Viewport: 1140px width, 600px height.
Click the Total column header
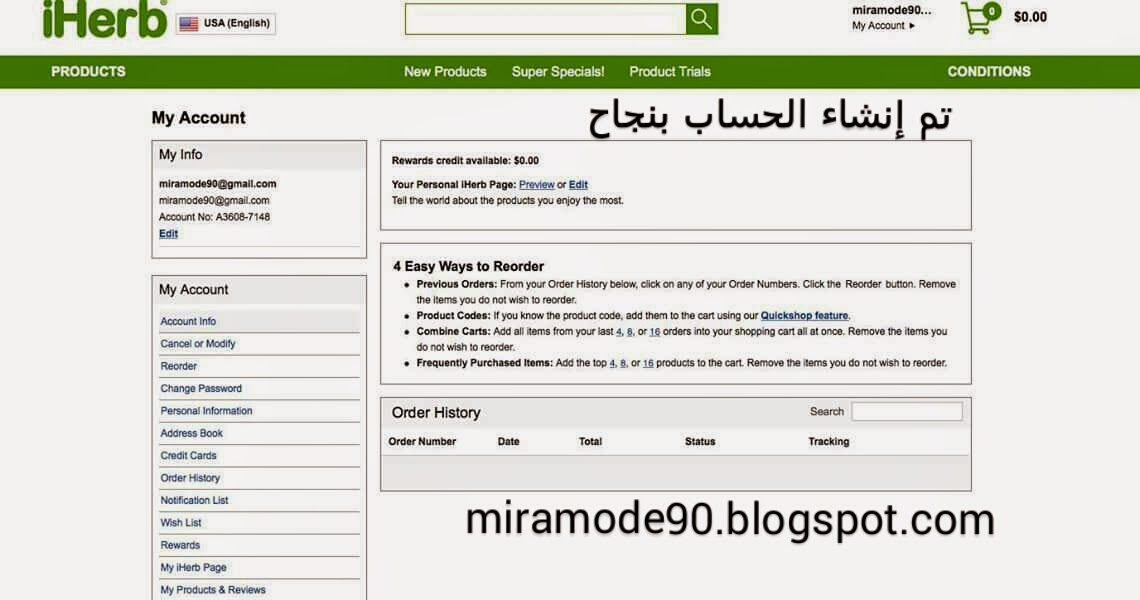[x=590, y=441]
